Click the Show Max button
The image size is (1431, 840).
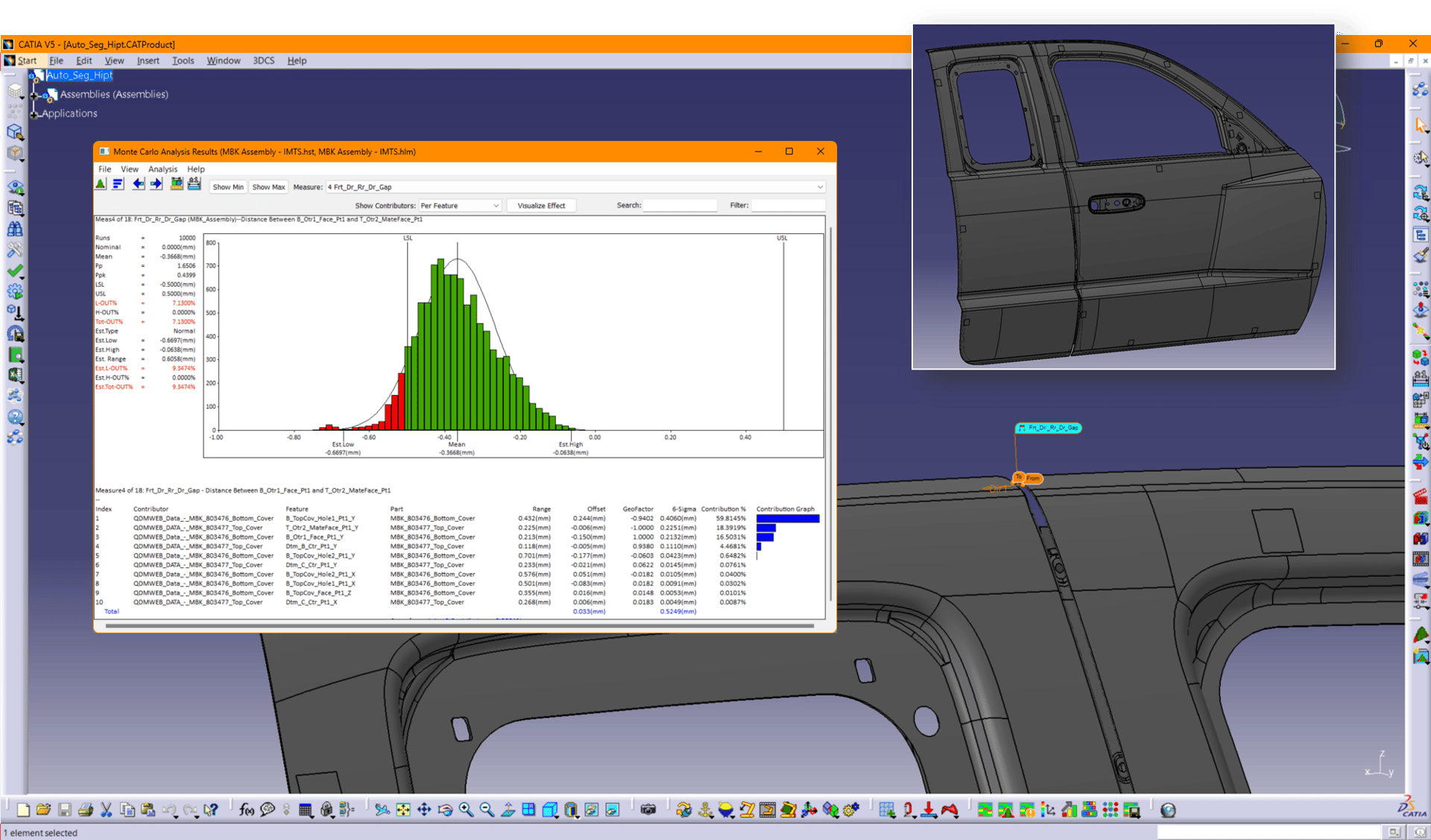[x=268, y=187]
